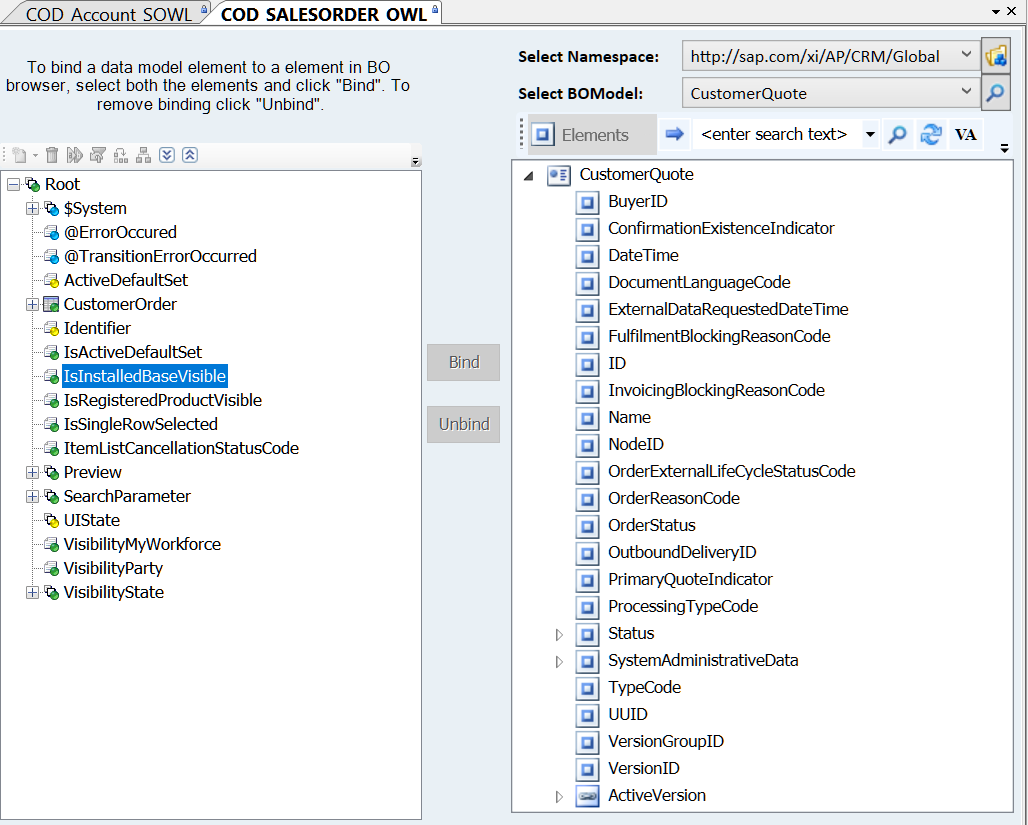The height and width of the screenshot is (825, 1028).
Task: Click the new data element toolbar icon
Action: coord(19,155)
